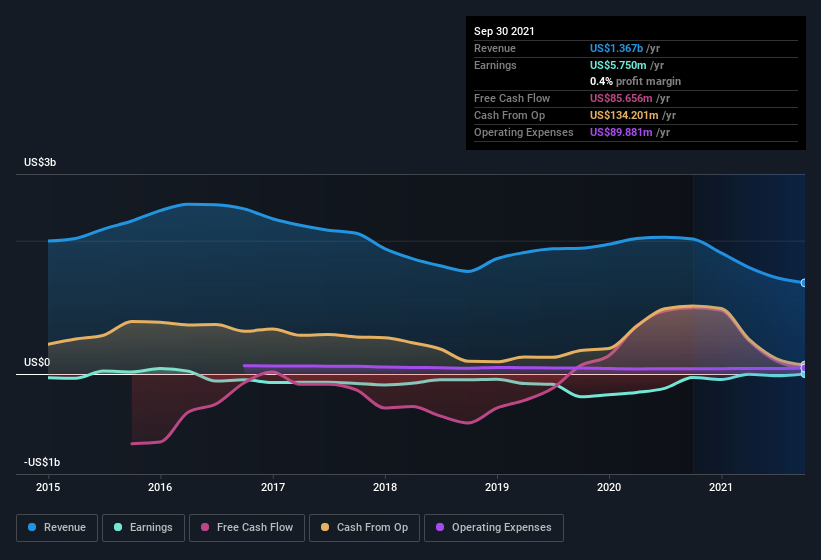This screenshot has height=560, width=821.
Task: Click the Free Cash Flow tooltip label
Action: click(x=512, y=98)
